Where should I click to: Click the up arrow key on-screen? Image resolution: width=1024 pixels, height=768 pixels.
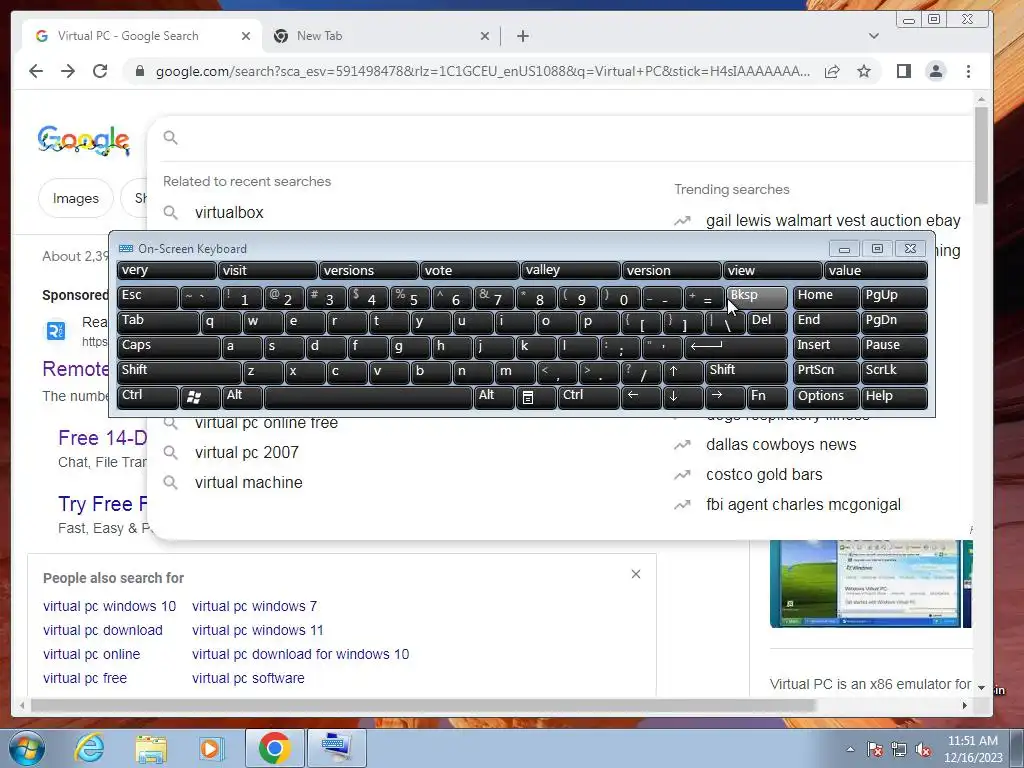pos(683,372)
